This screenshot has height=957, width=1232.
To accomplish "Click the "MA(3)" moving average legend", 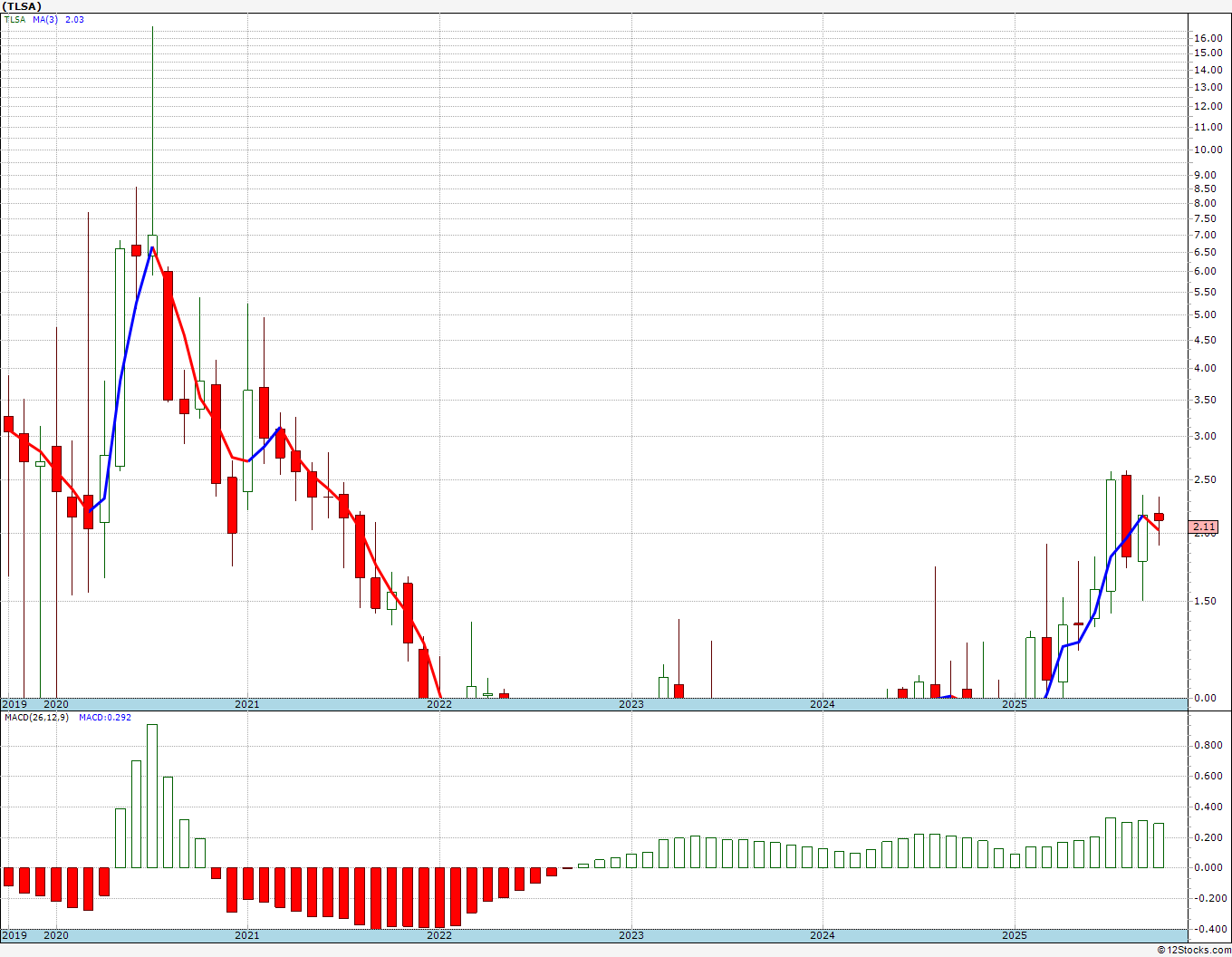I will (45, 19).
